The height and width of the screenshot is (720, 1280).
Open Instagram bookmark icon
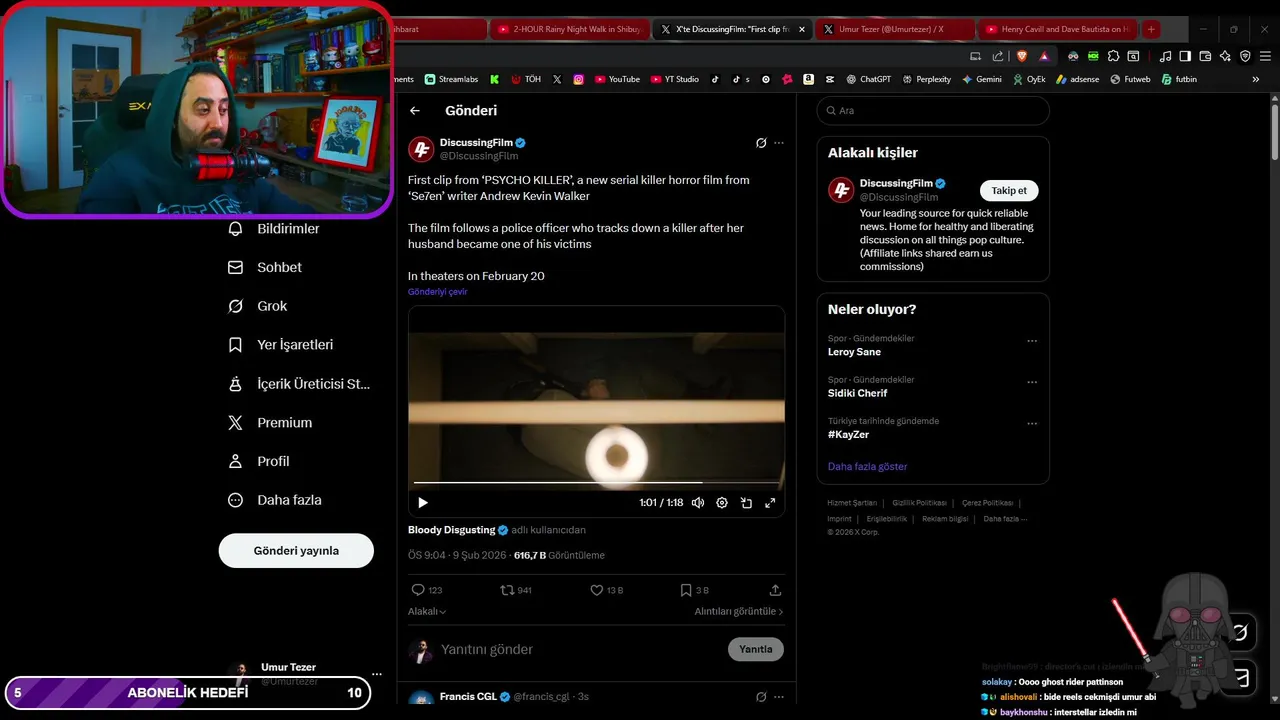pos(578,79)
